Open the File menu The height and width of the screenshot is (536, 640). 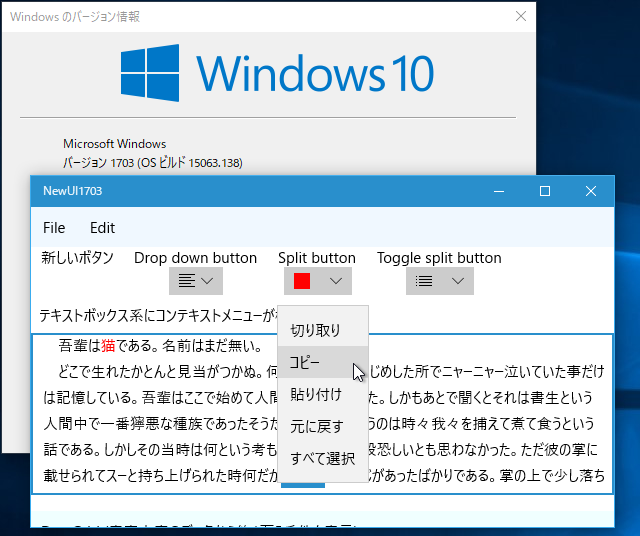click(x=54, y=227)
